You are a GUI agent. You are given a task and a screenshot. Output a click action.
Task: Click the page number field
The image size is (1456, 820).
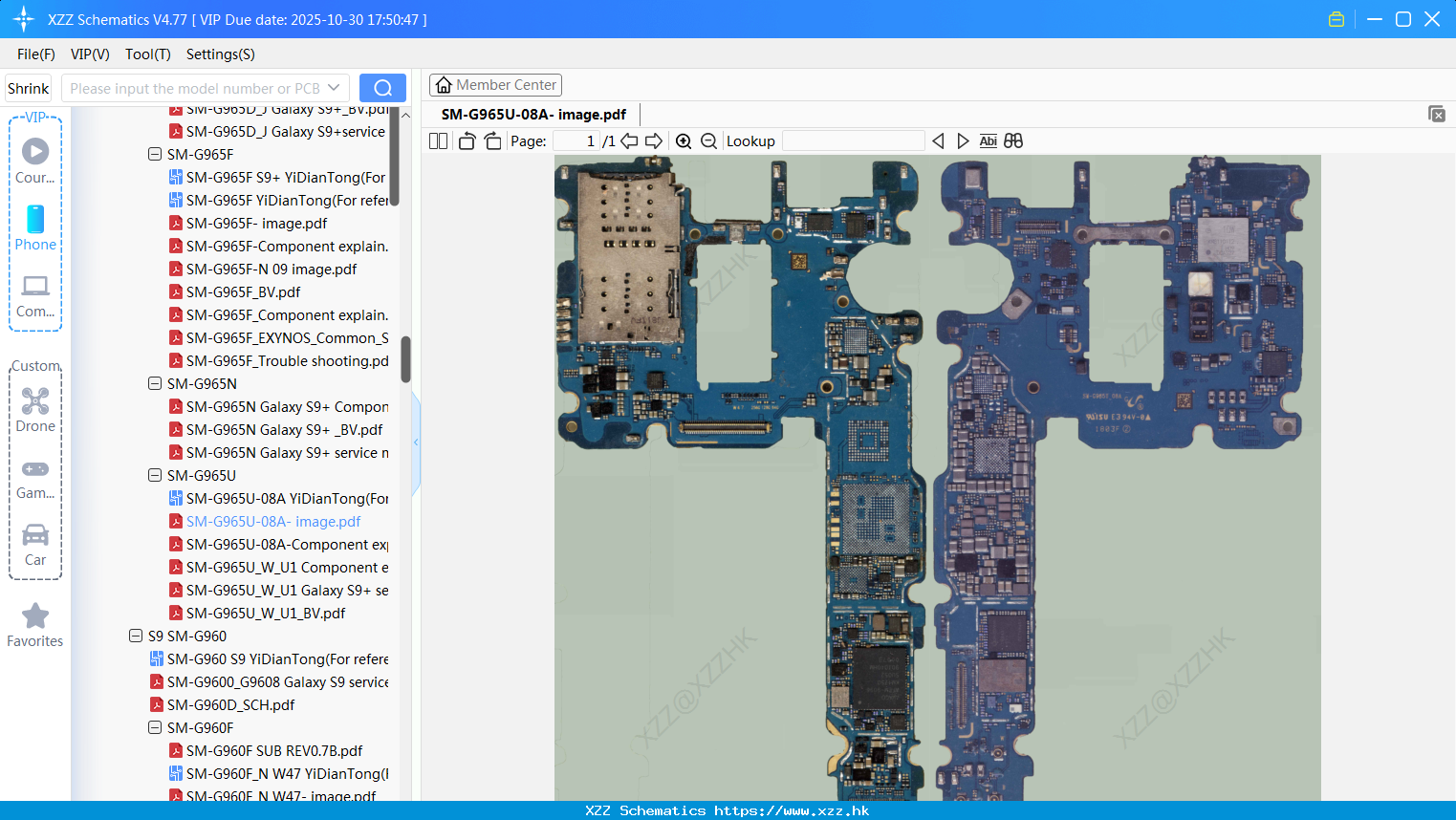(x=576, y=140)
